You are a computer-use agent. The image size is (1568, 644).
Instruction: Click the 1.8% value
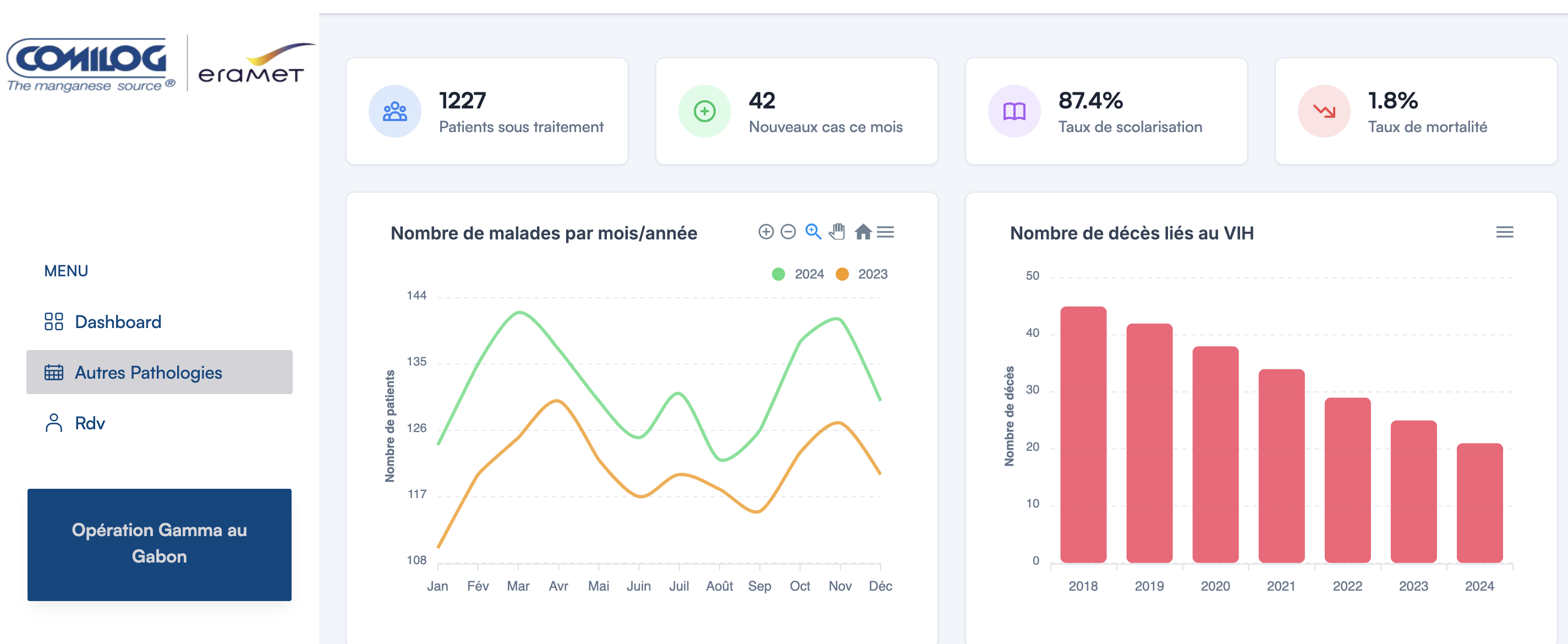(x=1392, y=100)
